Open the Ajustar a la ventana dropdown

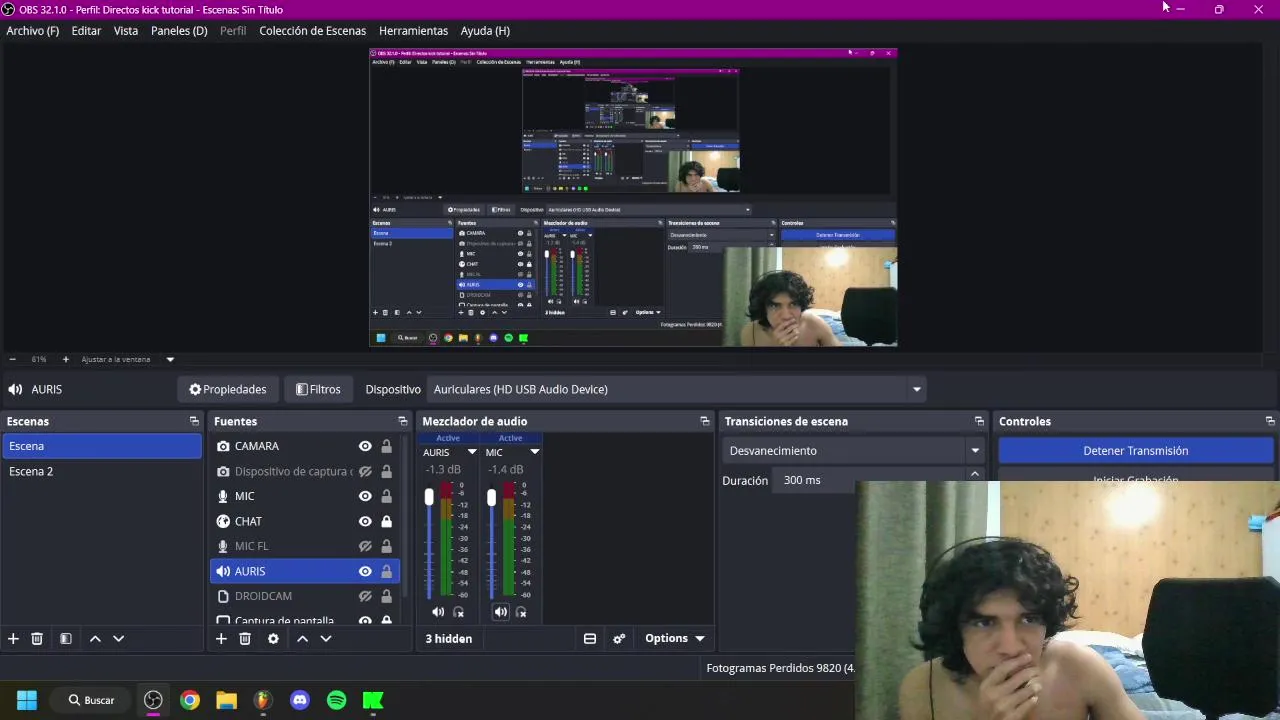[x=127, y=360]
